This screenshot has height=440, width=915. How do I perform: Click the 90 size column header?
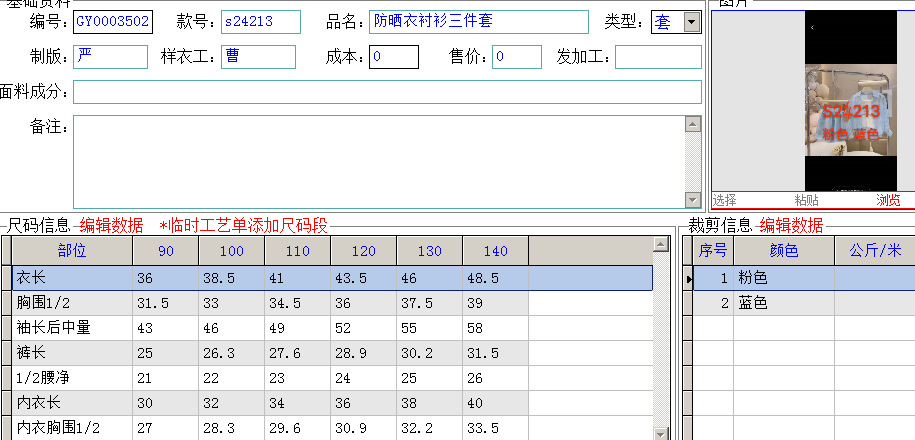click(x=166, y=251)
